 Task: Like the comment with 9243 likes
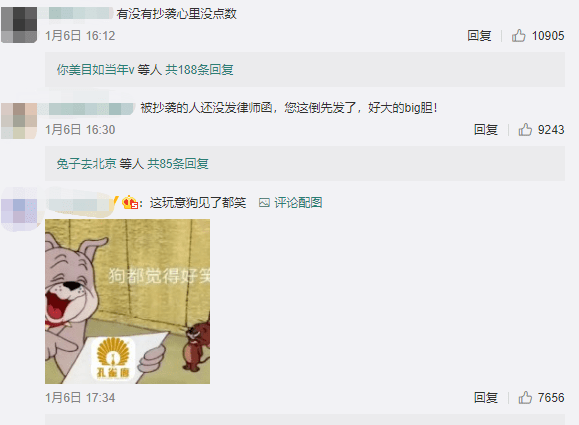(x=525, y=130)
